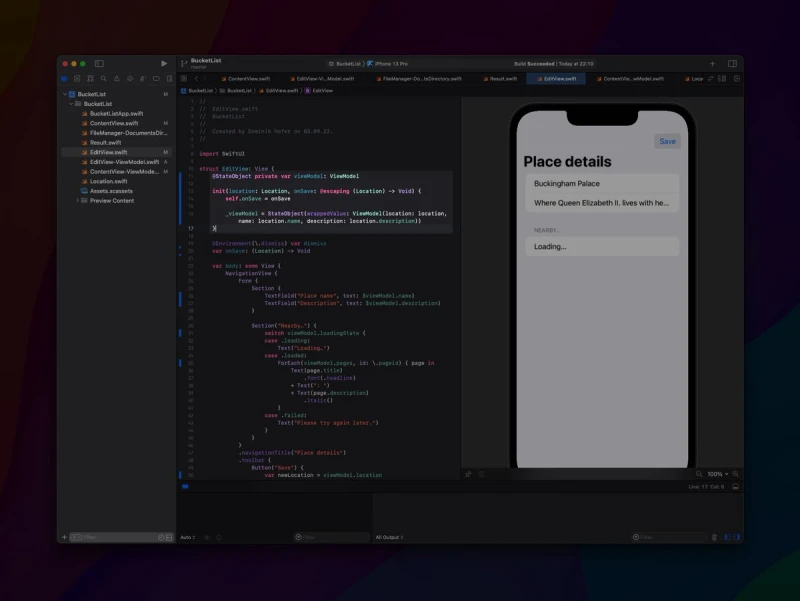Open the Issue navigator warning icon
This screenshot has height=601, width=800.
coord(116,78)
